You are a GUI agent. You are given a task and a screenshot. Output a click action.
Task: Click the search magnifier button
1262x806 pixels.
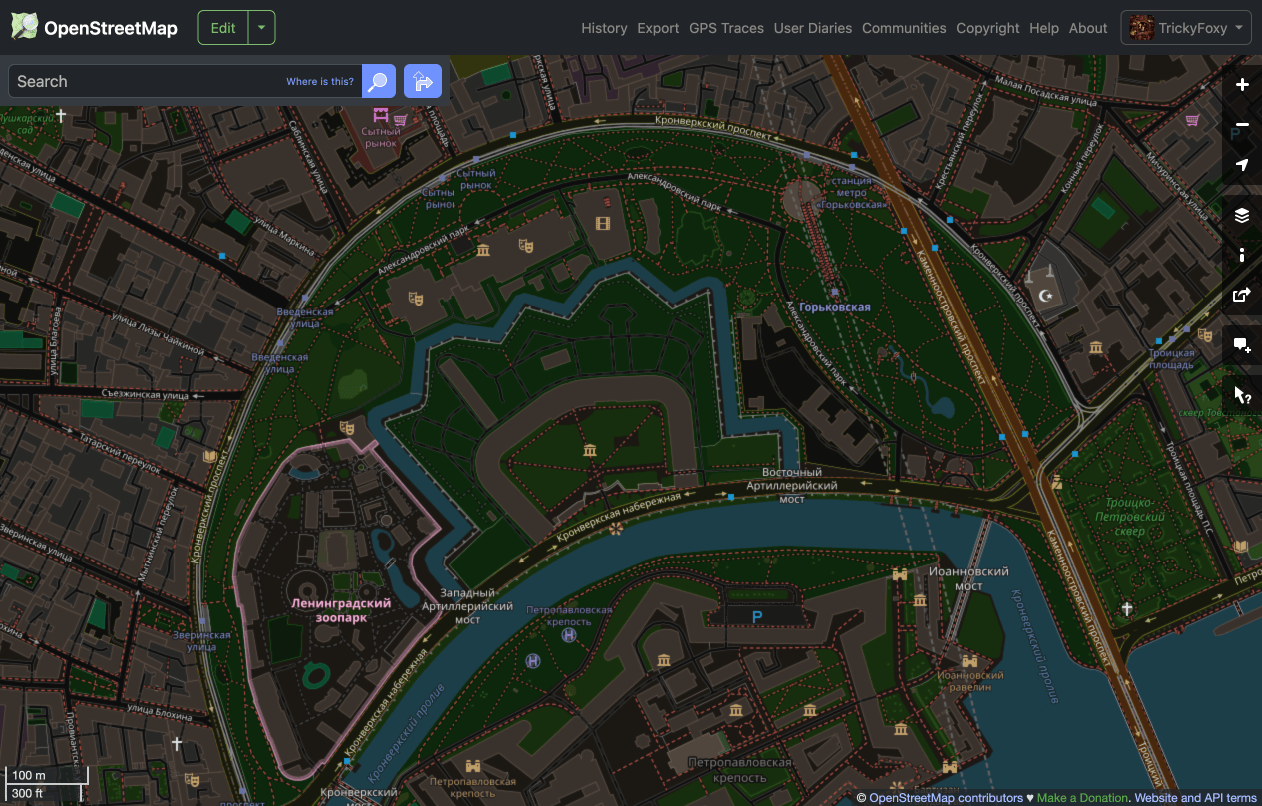378,81
